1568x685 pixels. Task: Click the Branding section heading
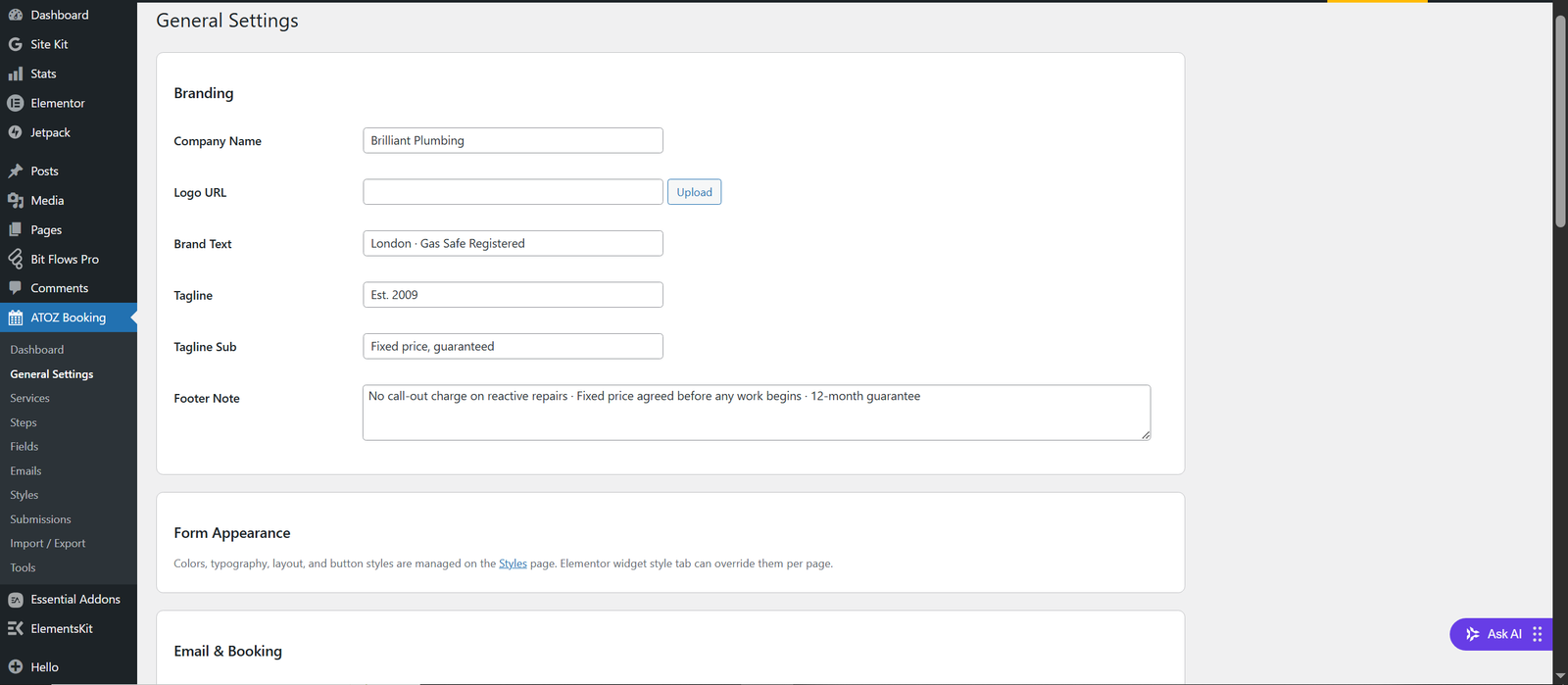pyautogui.click(x=204, y=93)
